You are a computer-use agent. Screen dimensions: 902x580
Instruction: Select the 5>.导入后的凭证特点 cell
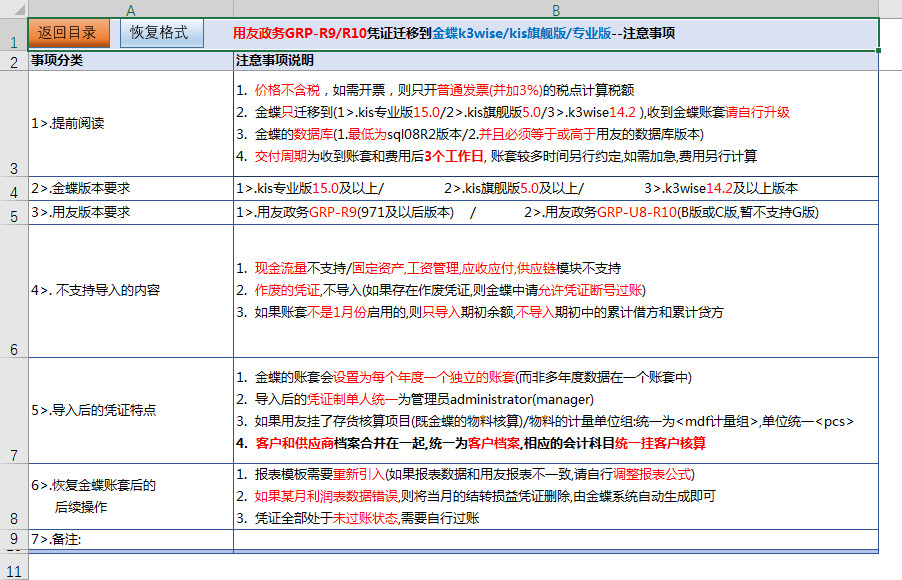point(131,410)
